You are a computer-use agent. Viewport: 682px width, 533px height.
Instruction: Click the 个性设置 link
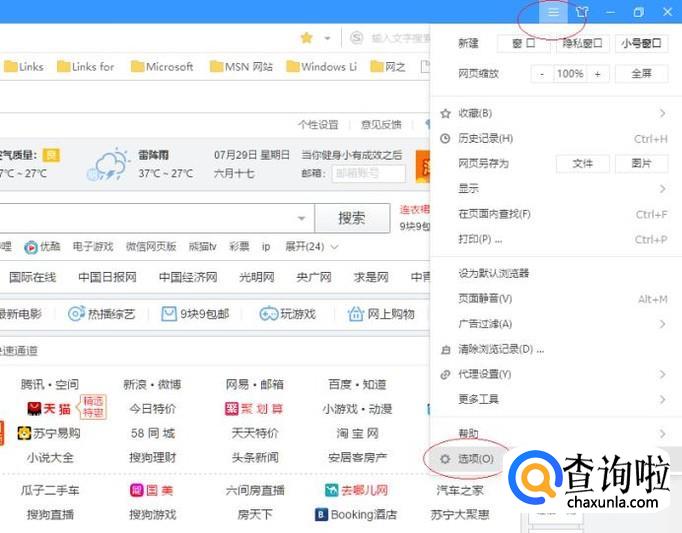[x=318, y=125]
